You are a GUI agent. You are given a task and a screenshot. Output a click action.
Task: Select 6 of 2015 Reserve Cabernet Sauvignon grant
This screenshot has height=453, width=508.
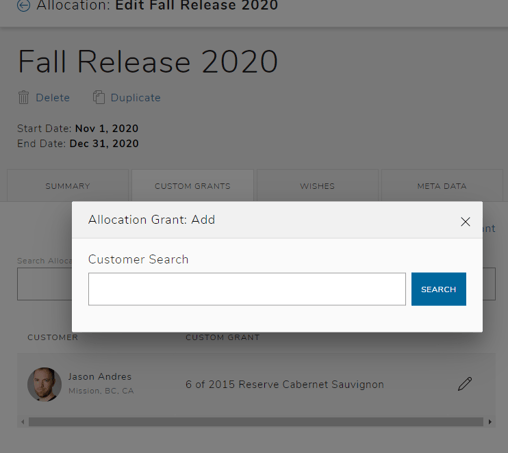[284, 384]
